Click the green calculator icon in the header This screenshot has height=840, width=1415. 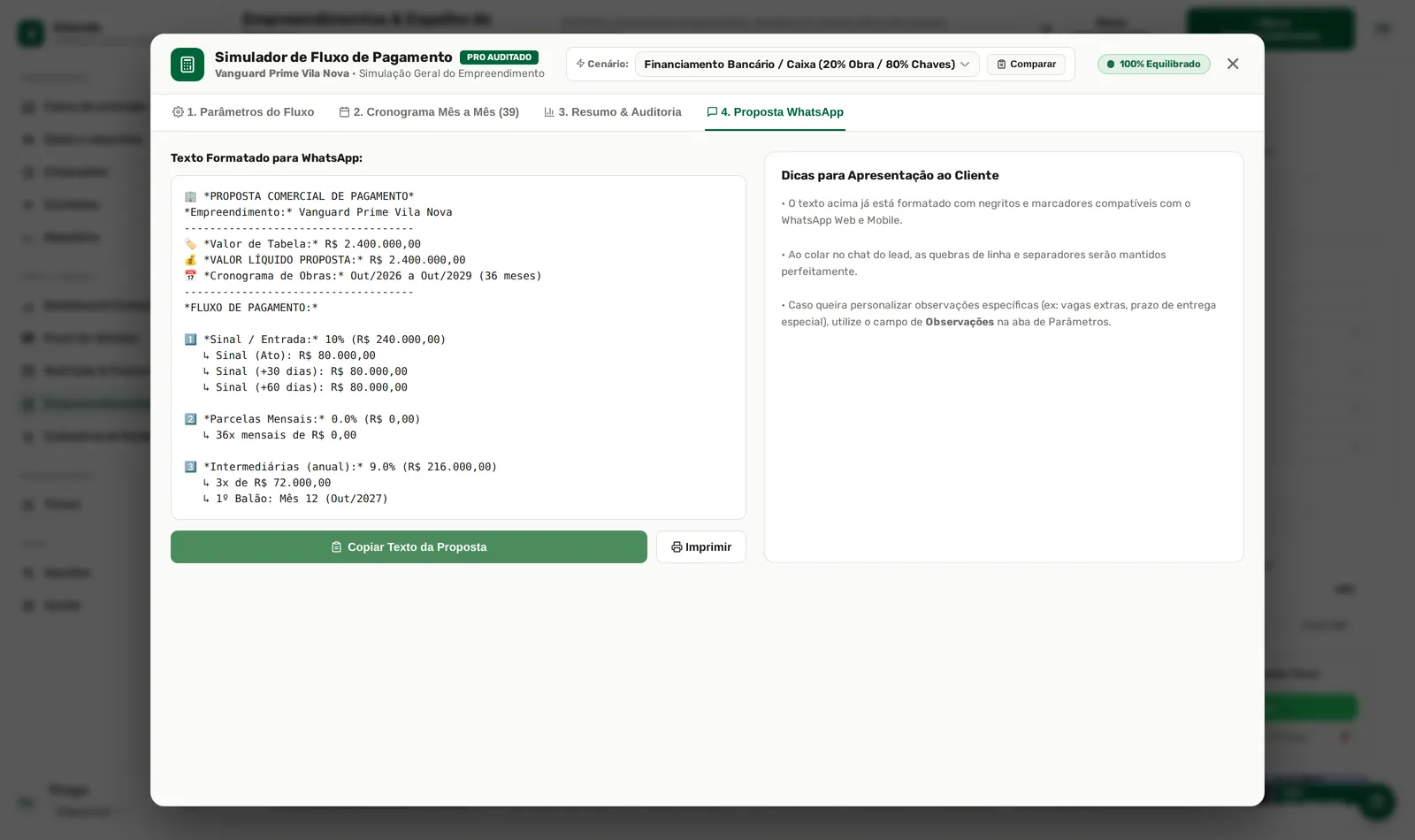(x=187, y=65)
